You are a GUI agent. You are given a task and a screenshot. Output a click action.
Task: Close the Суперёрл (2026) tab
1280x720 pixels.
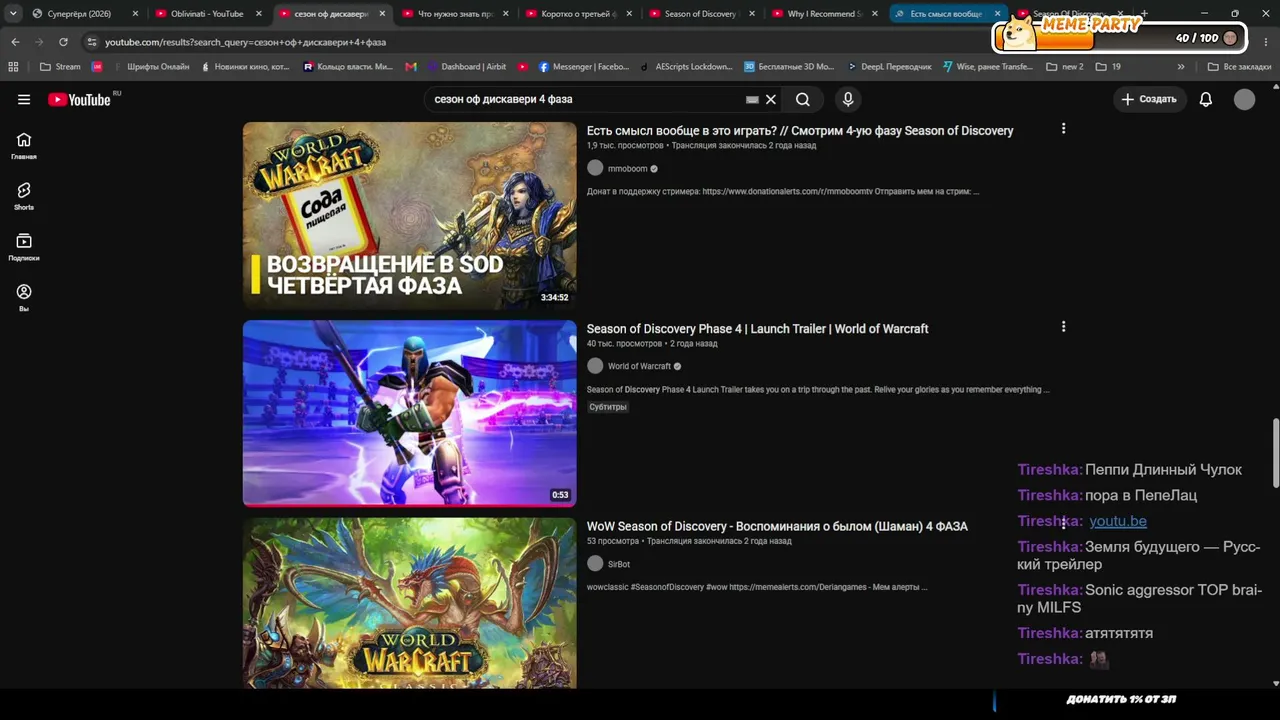pyautogui.click(x=135, y=14)
